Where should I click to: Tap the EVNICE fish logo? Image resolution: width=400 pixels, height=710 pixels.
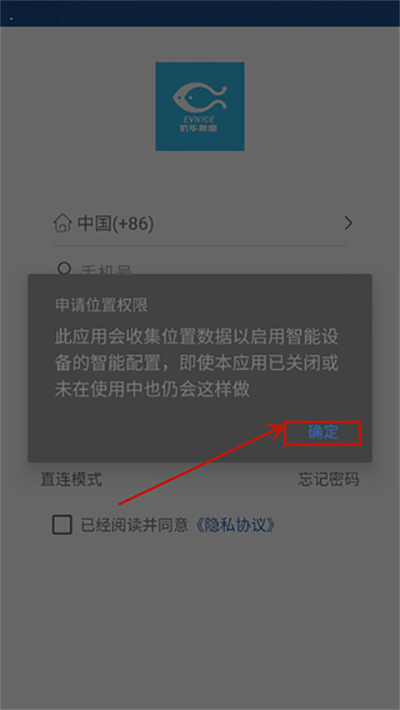(x=200, y=106)
